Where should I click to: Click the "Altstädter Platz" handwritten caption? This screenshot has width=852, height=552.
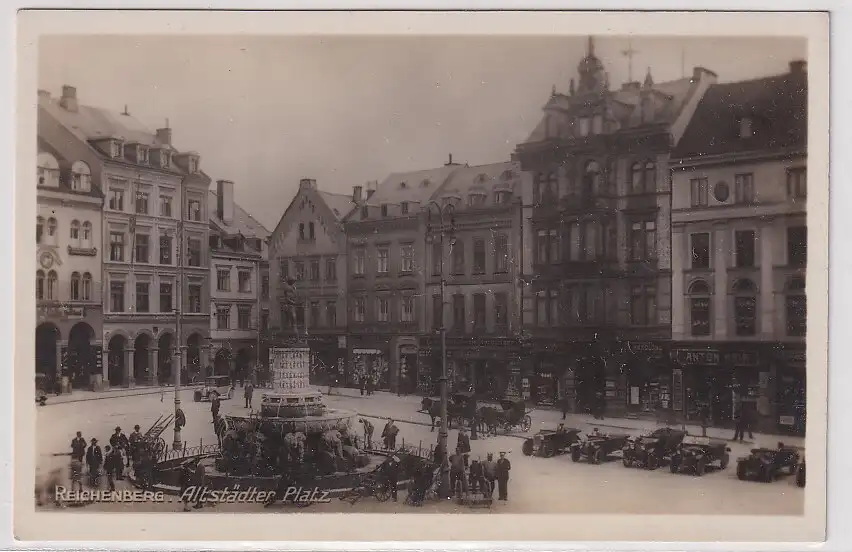[255, 494]
